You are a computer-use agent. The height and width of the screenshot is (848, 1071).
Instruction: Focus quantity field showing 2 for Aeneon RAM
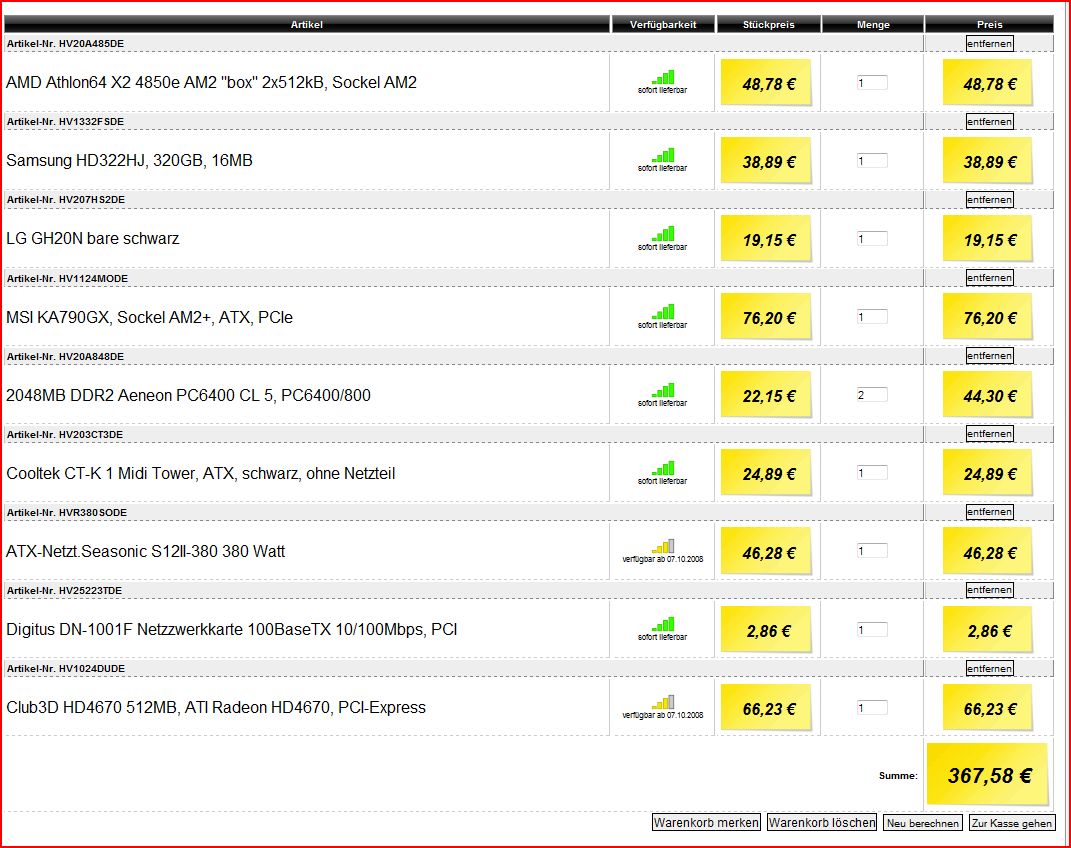pyautogui.click(x=872, y=395)
